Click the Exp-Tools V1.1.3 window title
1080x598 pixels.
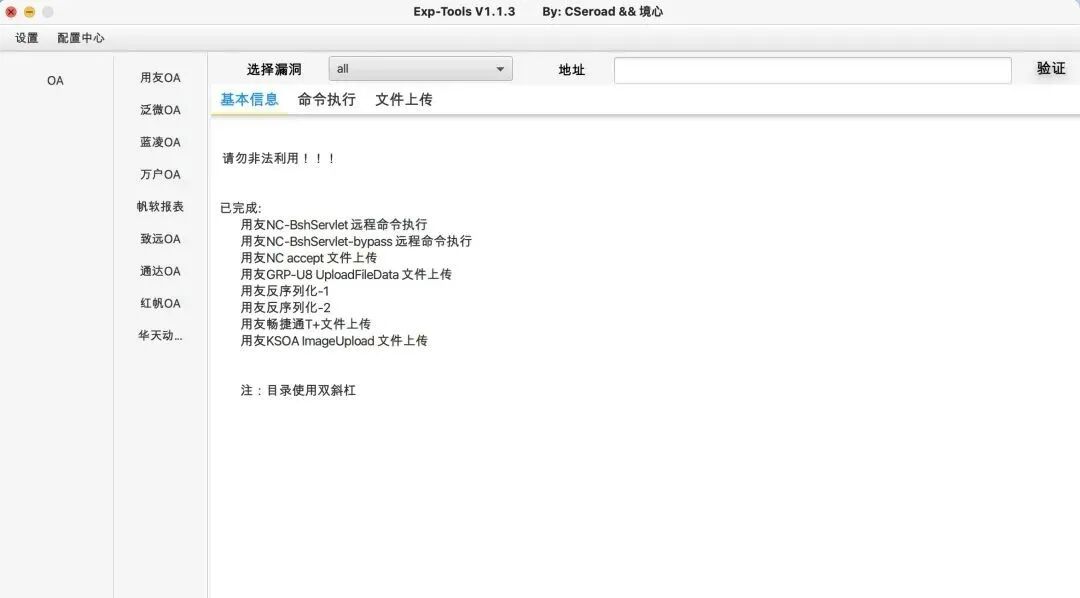[464, 12]
